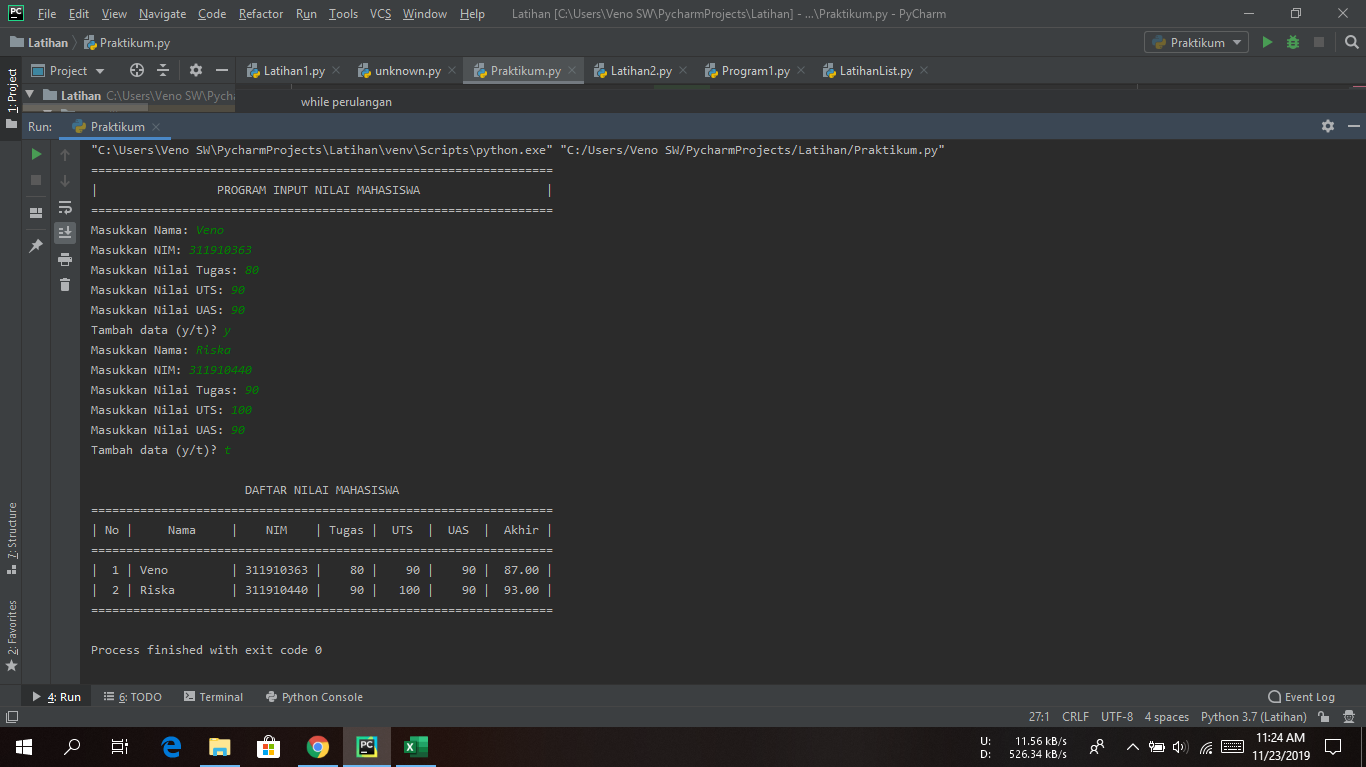Run Praktikum from the main toolbar
This screenshot has width=1366, height=767.
pyautogui.click(x=1267, y=42)
